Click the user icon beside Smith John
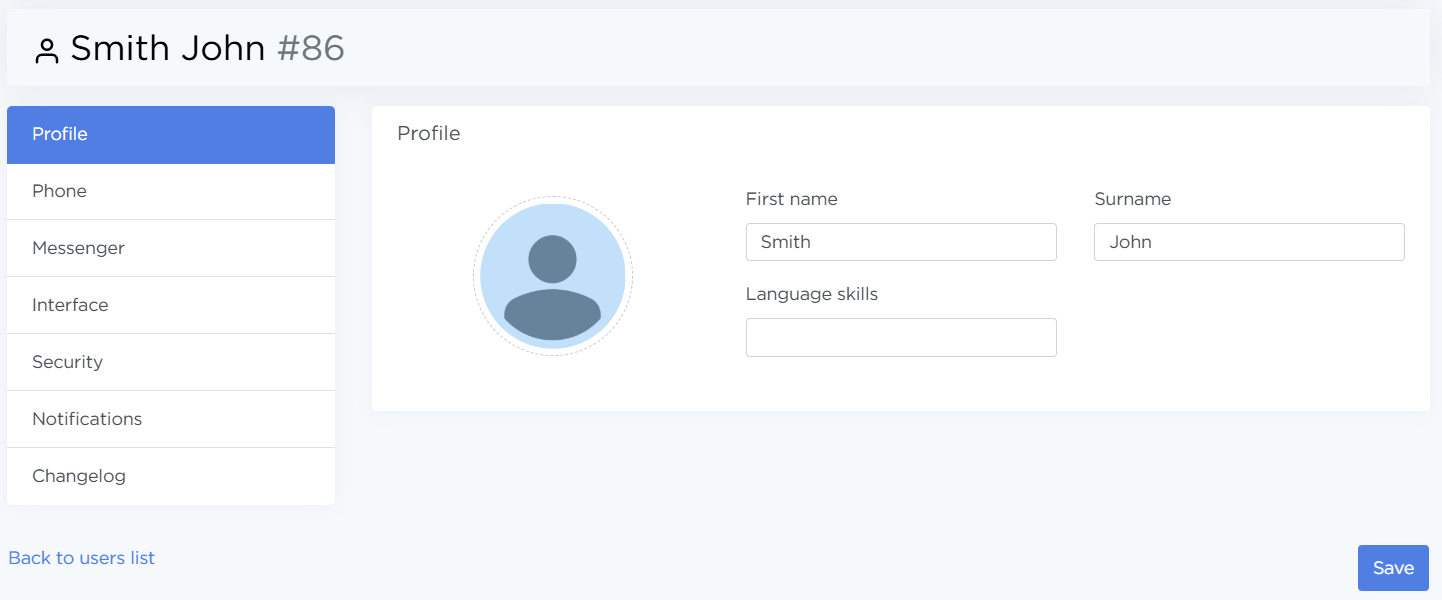 point(47,51)
